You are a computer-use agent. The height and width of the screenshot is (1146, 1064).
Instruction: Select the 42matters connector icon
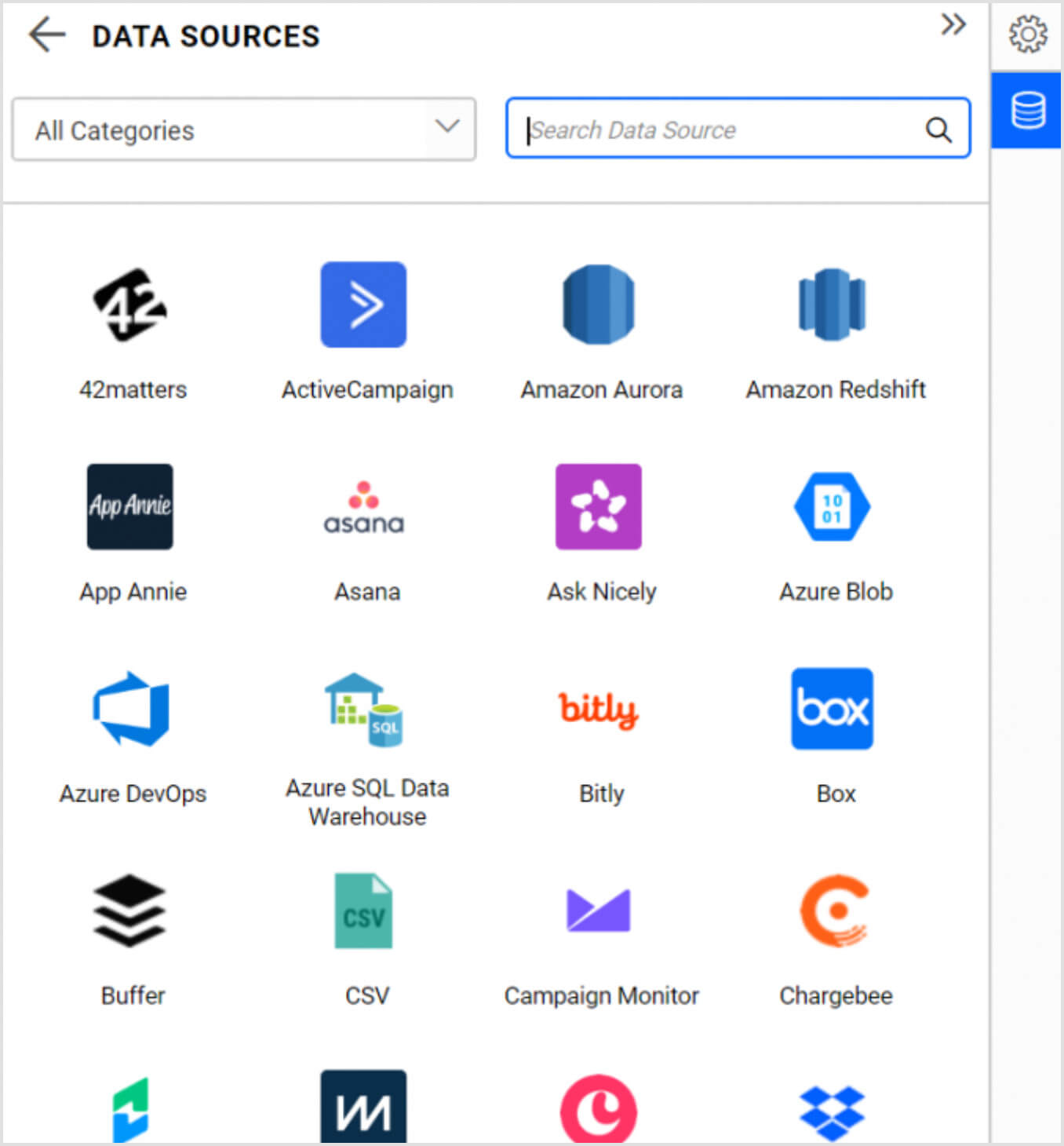[130, 305]
